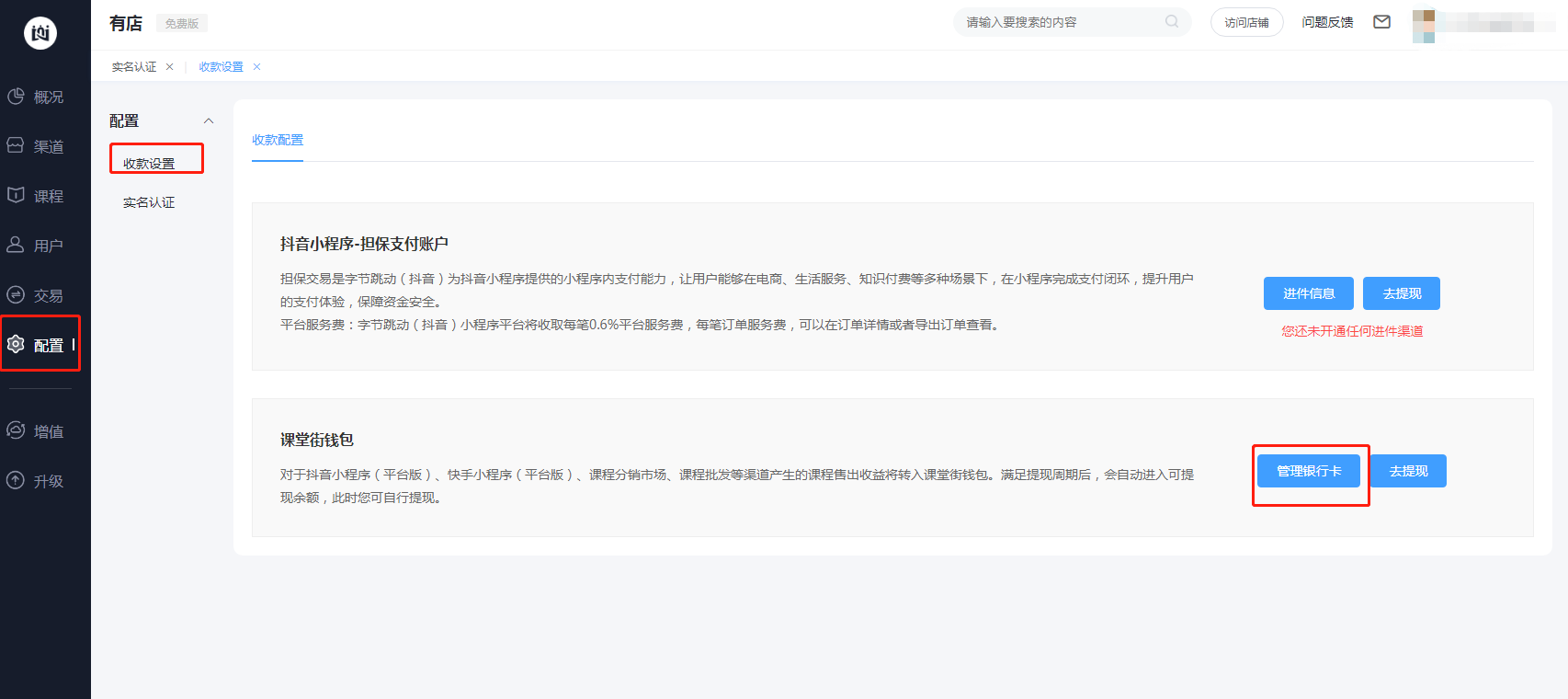The image size is (1568, 699).
Task: Open 用户 users in the sidebar
Action: coord(37,246)
